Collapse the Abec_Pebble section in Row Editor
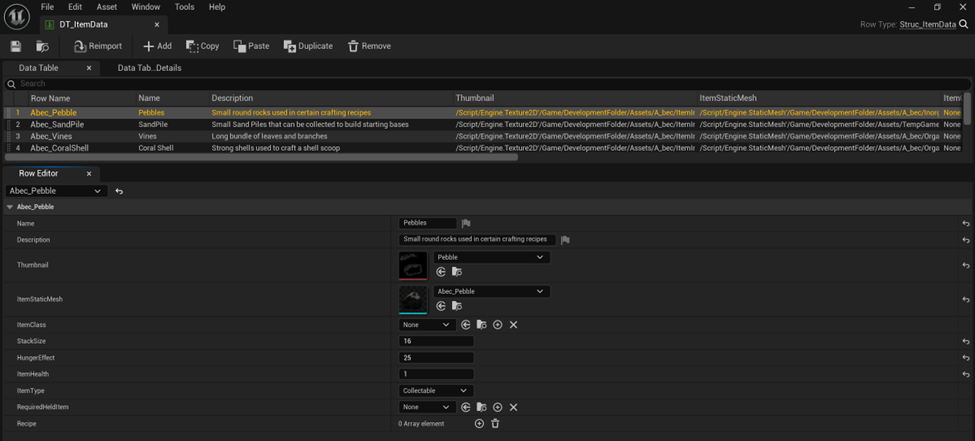The width and height of the screenshot is (975, 441). click(10, 207)
